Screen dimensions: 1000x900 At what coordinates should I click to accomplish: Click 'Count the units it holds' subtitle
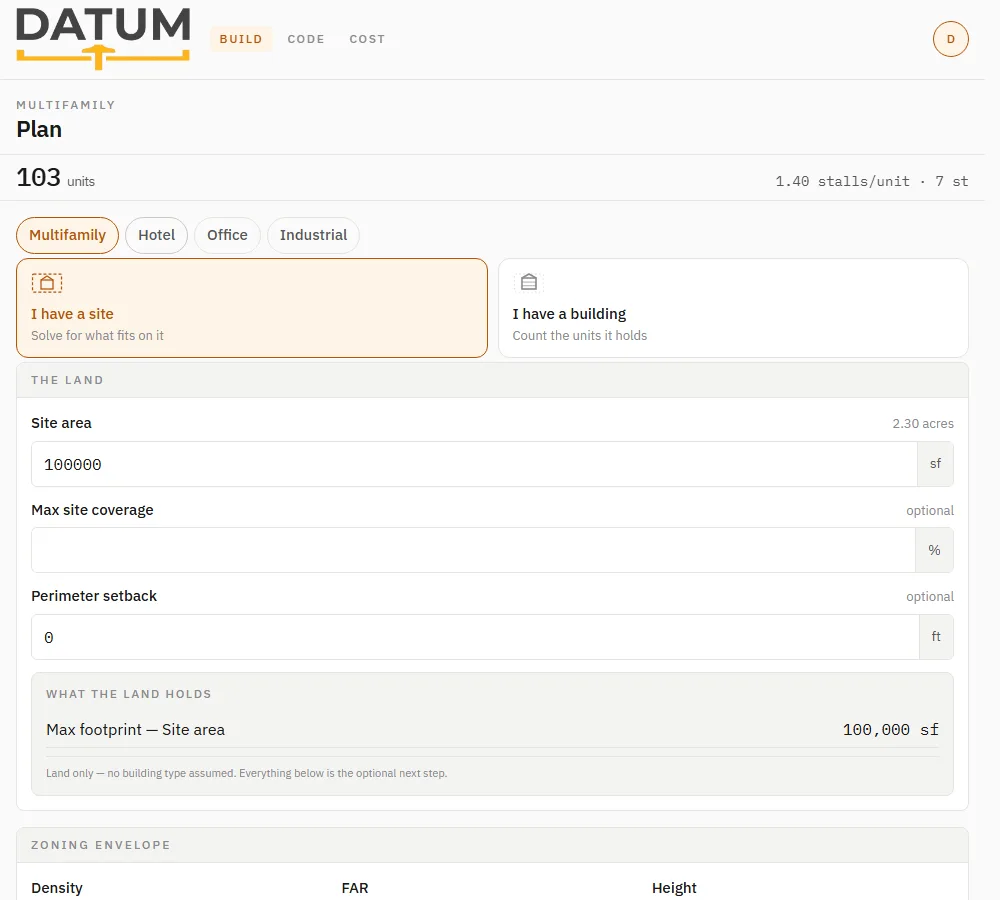click(580, 336)
